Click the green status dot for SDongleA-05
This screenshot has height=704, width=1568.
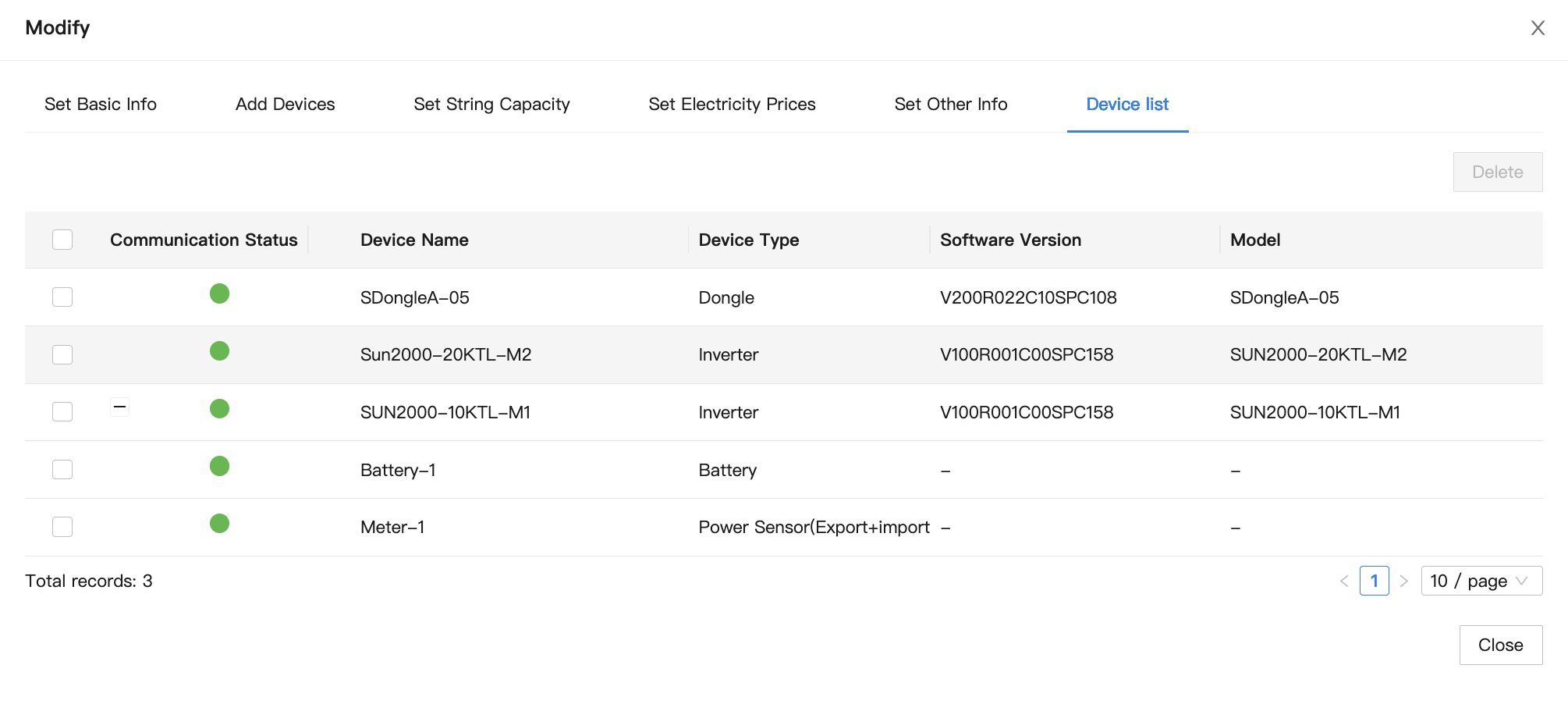pos(219,293)
